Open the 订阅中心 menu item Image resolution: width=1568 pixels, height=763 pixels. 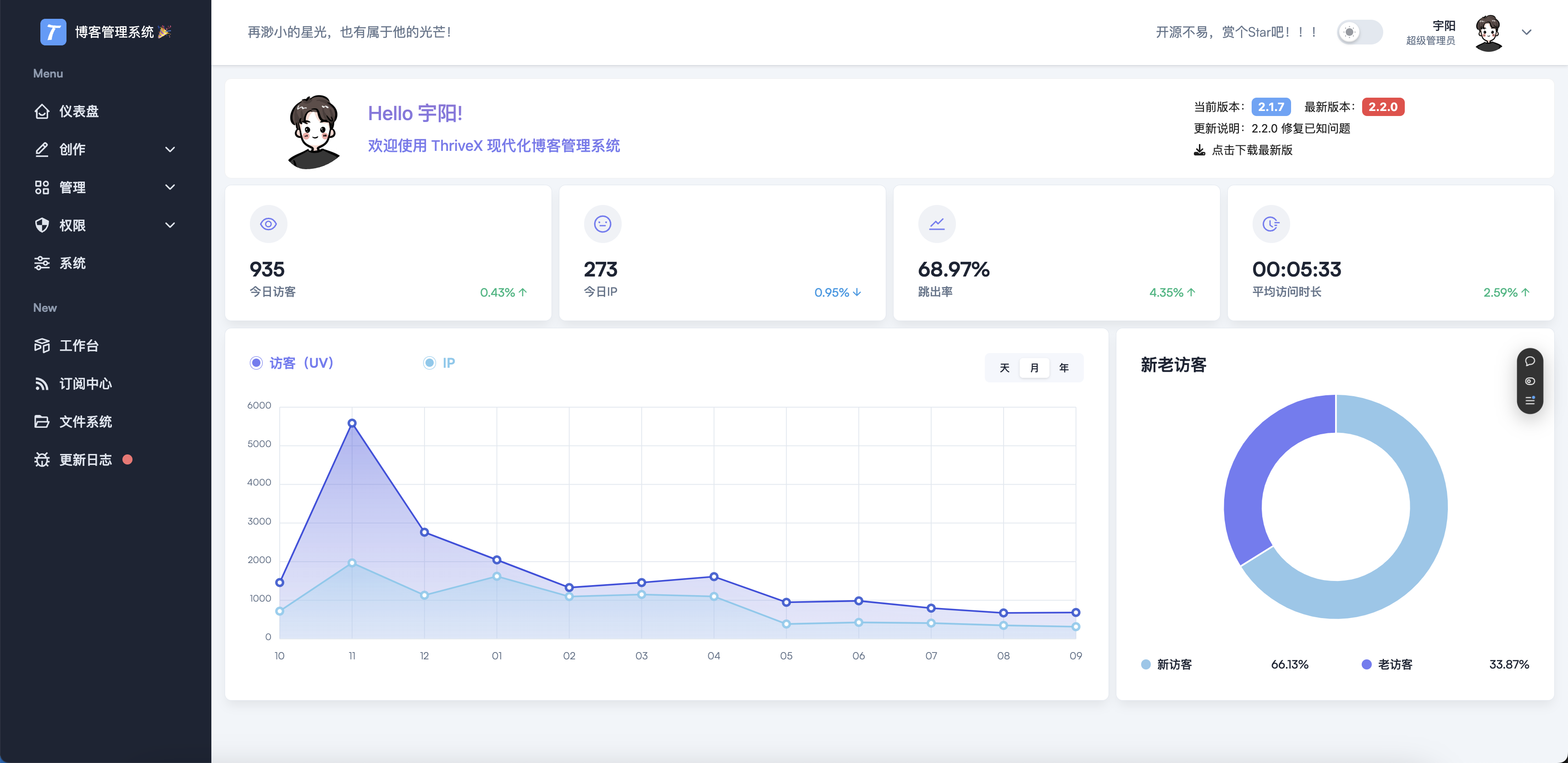point(105,384)
